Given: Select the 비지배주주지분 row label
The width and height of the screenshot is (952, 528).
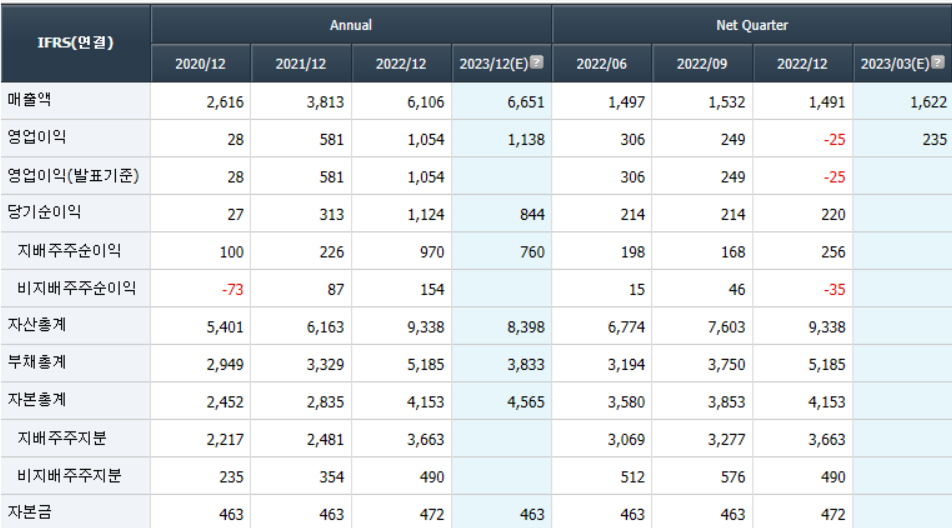Looking at the screenshot, I should point(69,475).
